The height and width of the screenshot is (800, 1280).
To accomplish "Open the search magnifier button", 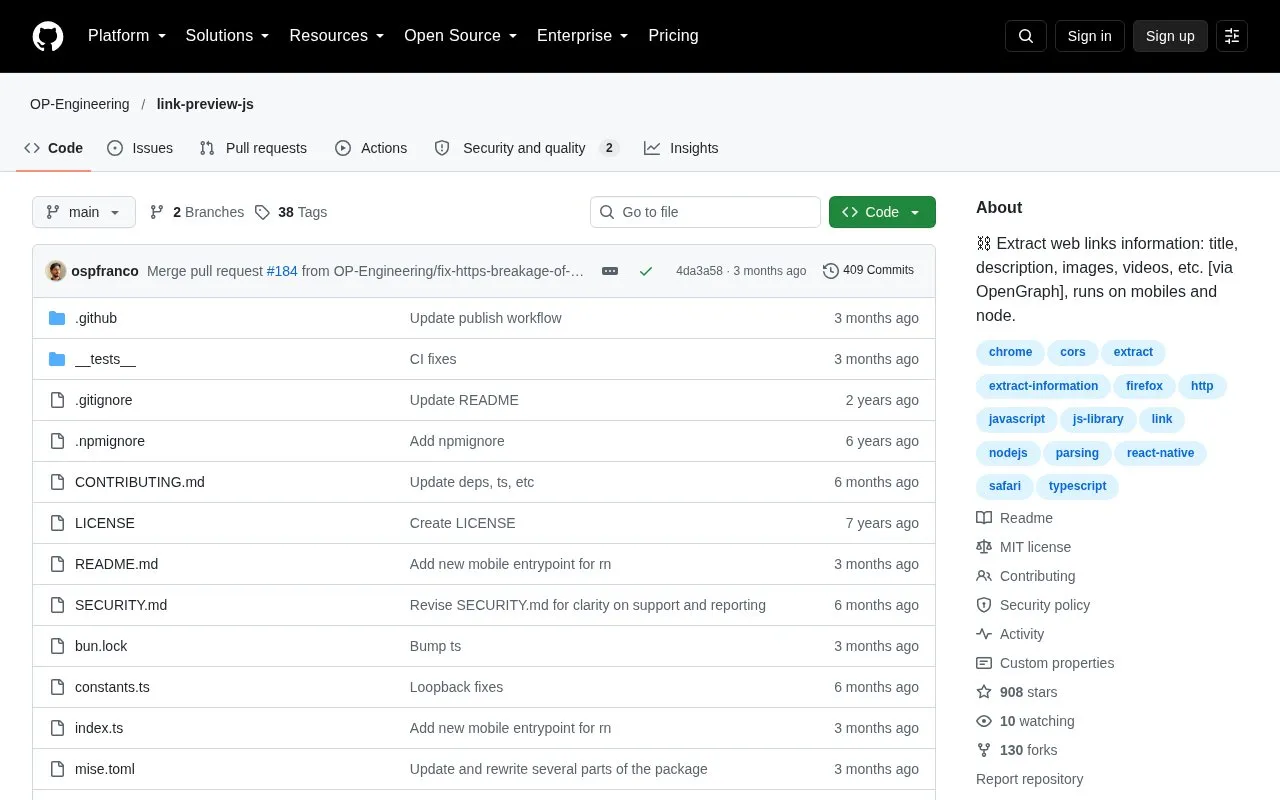I will [1026, 36].
